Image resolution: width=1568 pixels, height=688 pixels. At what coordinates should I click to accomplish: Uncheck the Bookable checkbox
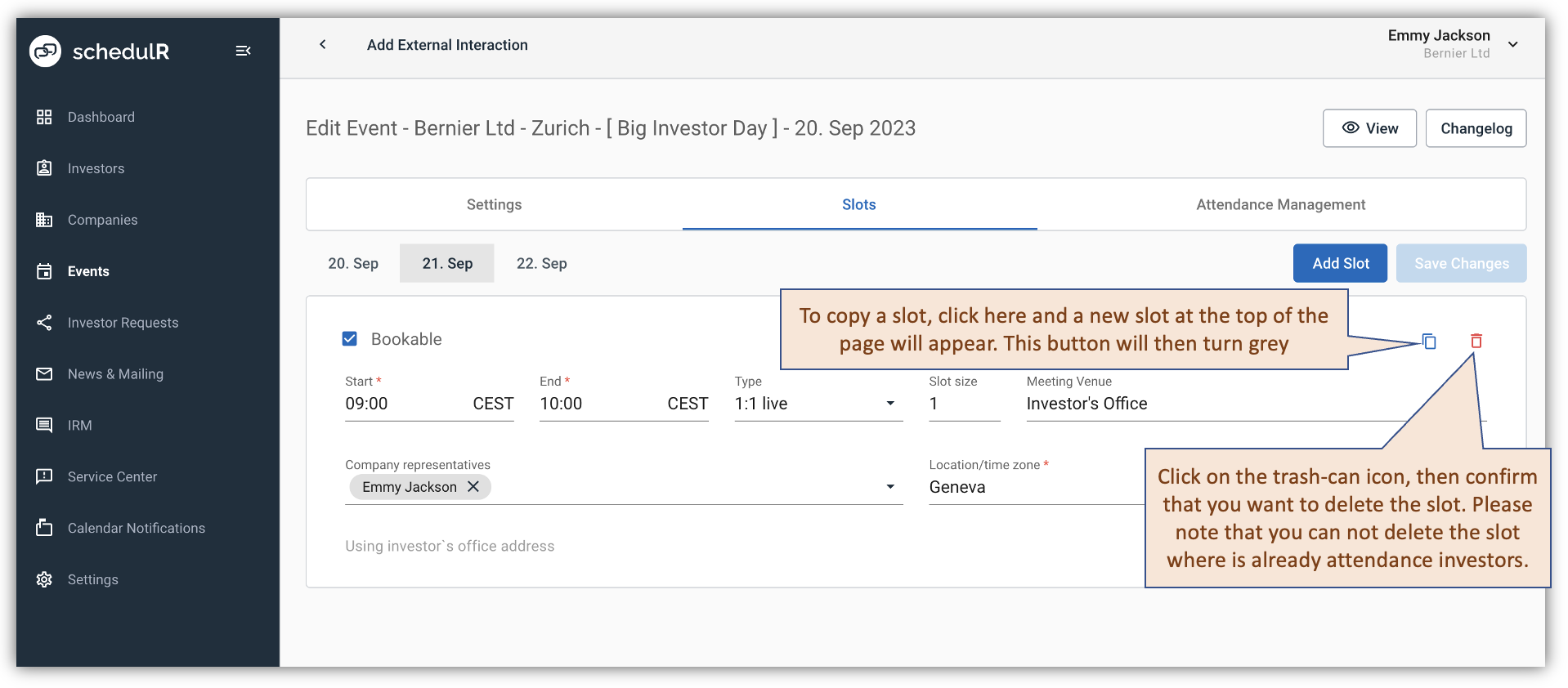350,338
